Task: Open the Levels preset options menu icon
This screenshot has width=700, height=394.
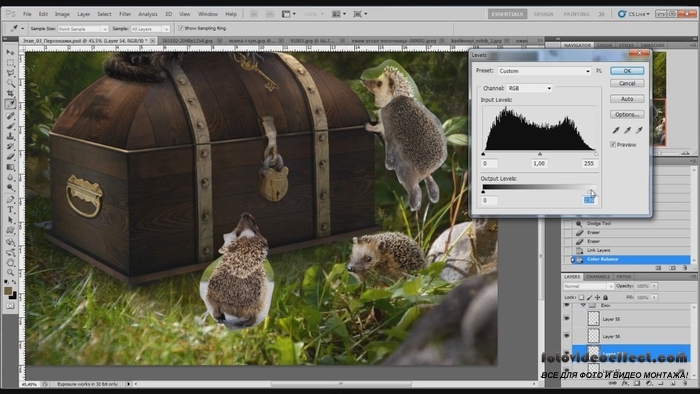Action: tap(599, 71)
